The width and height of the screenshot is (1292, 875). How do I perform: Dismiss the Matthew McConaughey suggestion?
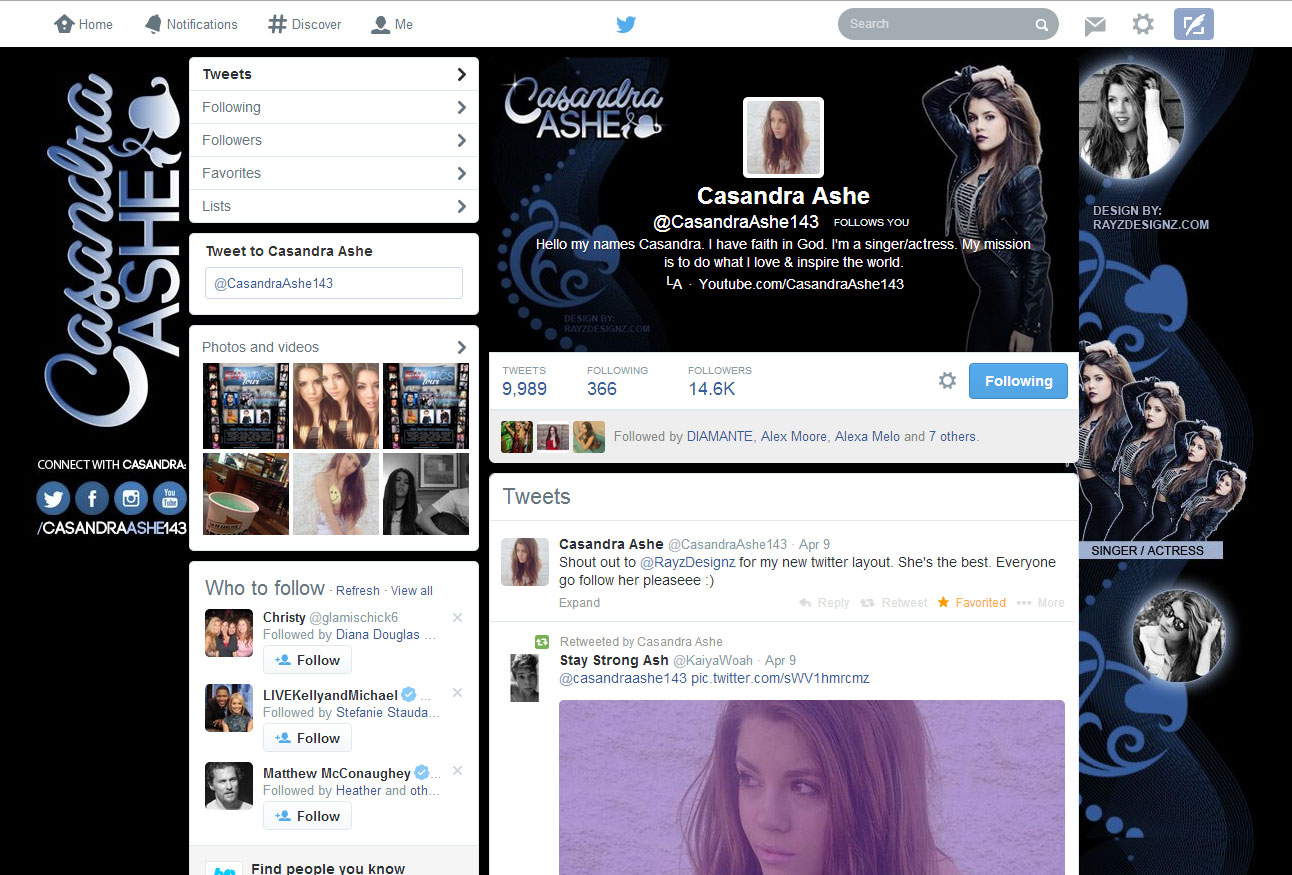click(x=457, y=771)
